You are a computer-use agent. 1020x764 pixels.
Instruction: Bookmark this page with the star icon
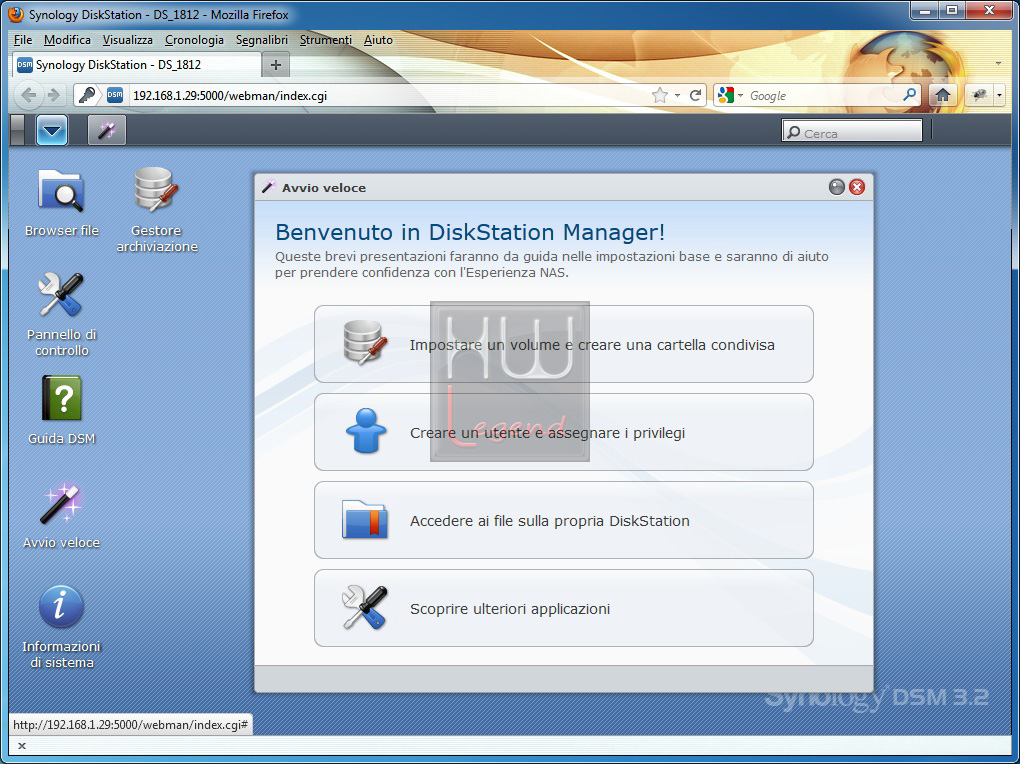pyautogui.click(x=660, y=96)
